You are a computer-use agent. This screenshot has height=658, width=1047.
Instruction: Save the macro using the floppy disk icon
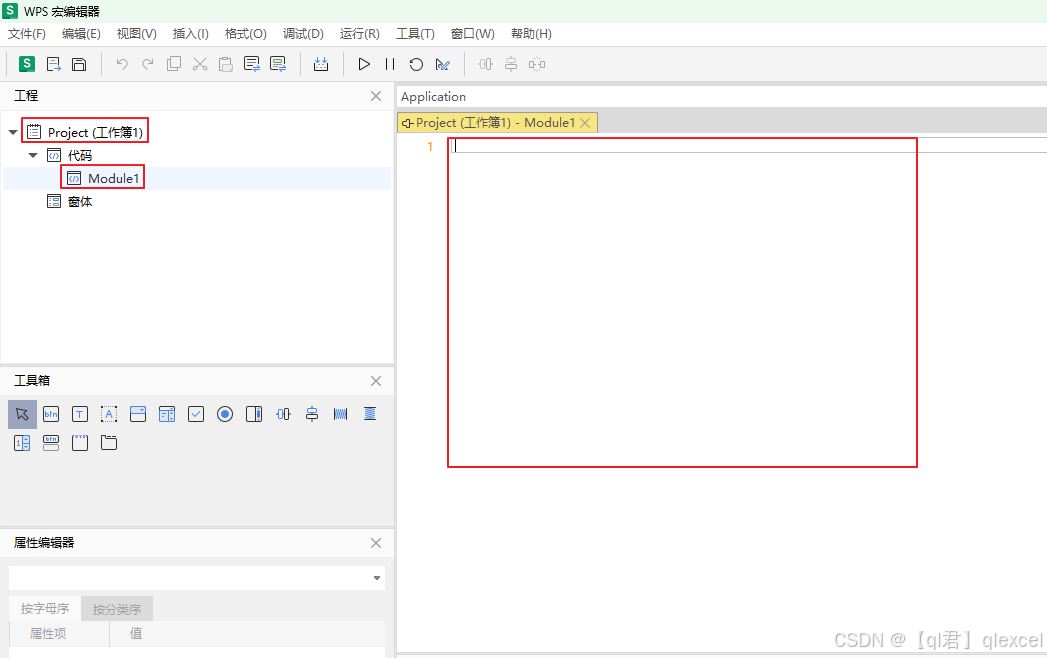[79, 64]
